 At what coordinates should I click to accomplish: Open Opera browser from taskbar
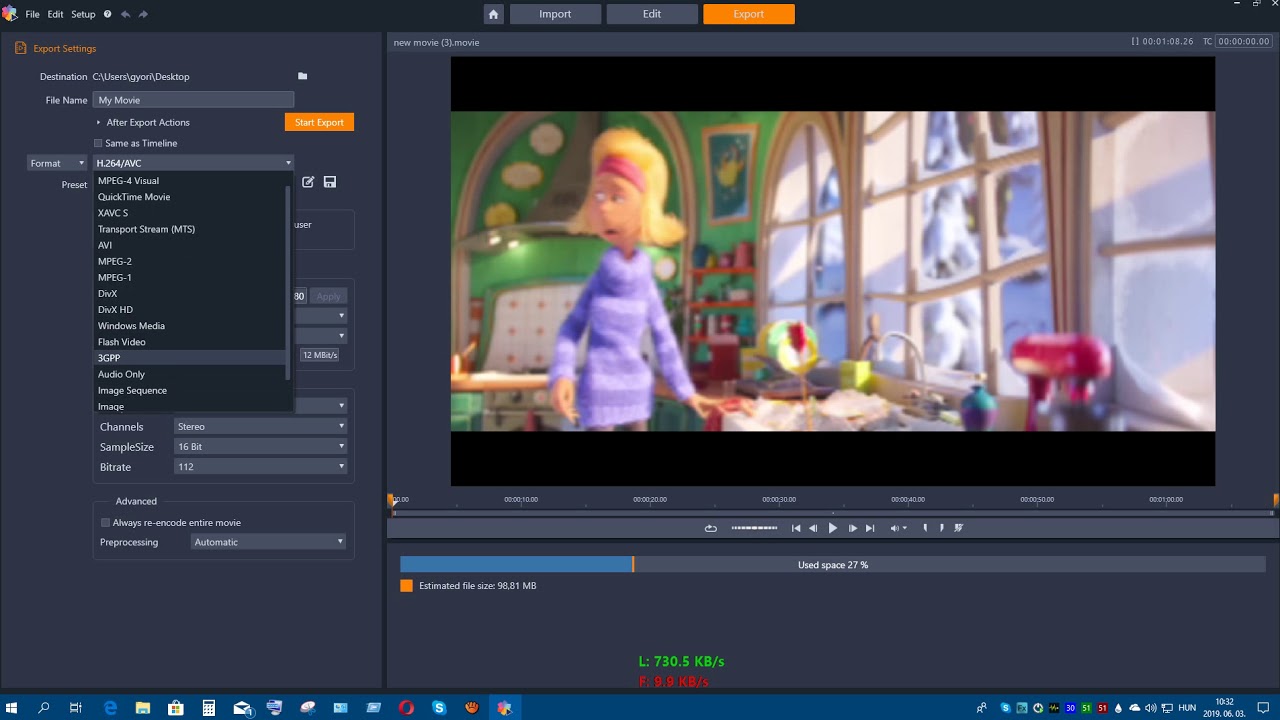(406, 708)
